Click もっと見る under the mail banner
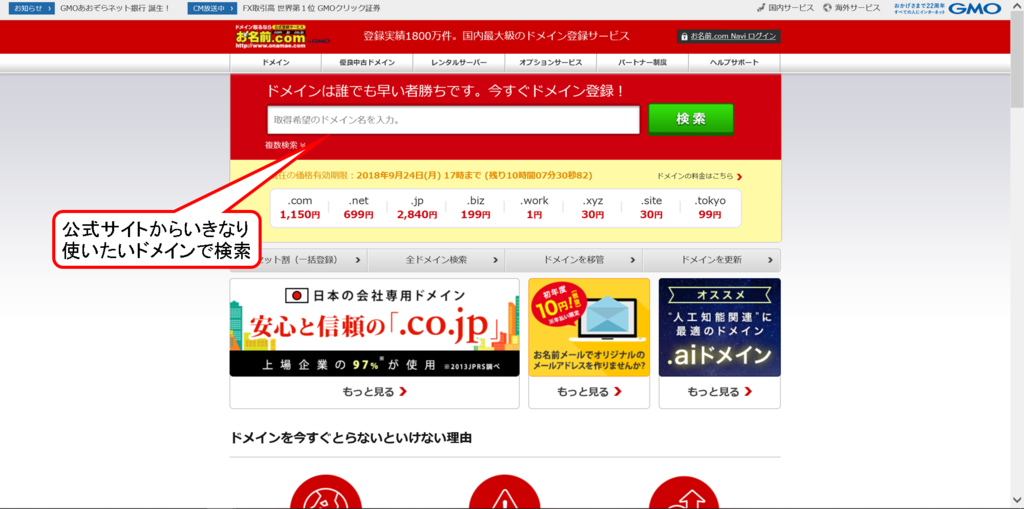The width and height of the screenshot is (1024, 509). click(x=589, y=392)
